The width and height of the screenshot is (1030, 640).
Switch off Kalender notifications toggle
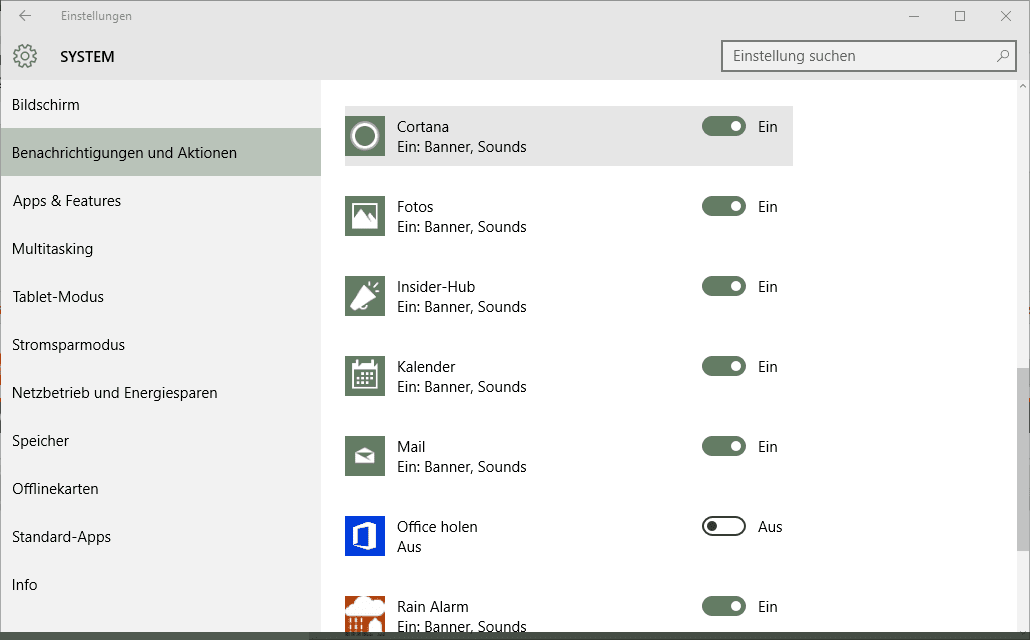click(724, 367)
